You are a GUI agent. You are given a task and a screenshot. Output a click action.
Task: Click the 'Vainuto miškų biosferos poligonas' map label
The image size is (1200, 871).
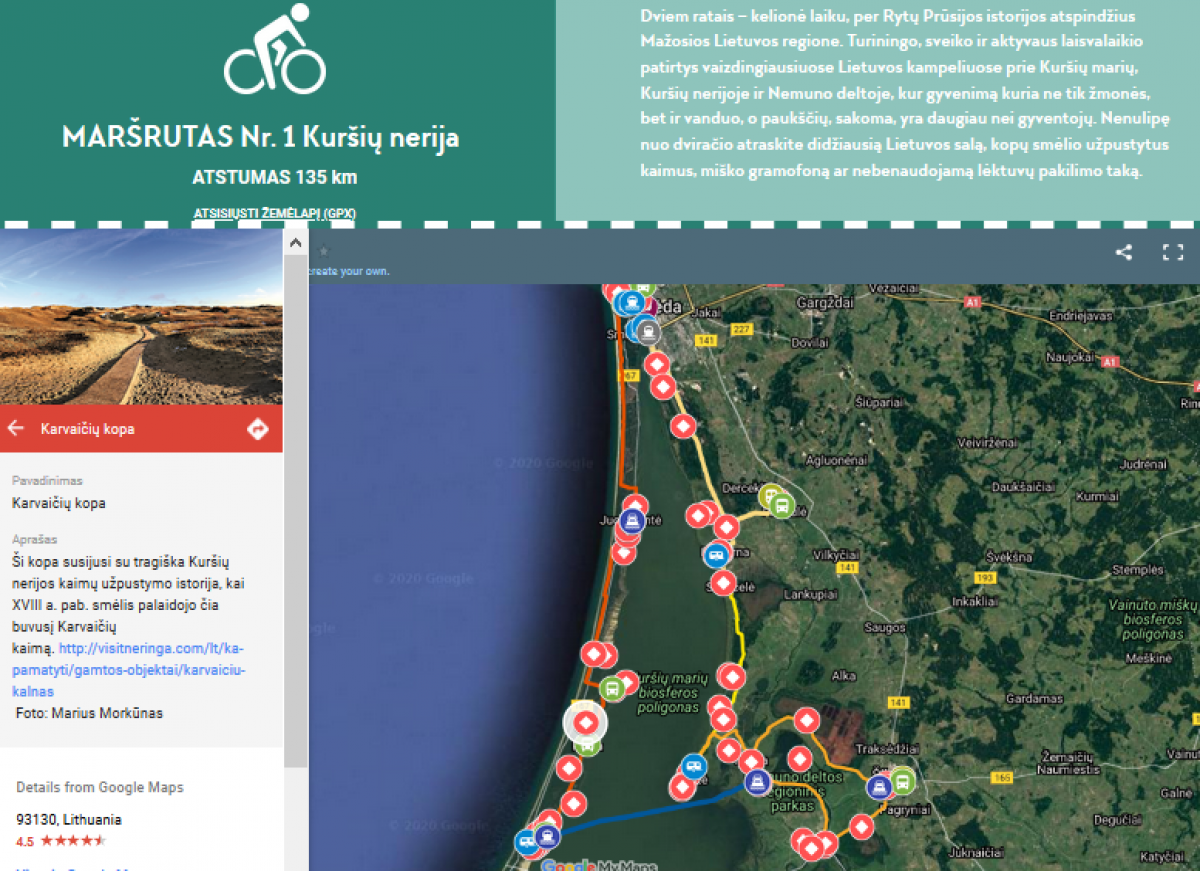1153,620
